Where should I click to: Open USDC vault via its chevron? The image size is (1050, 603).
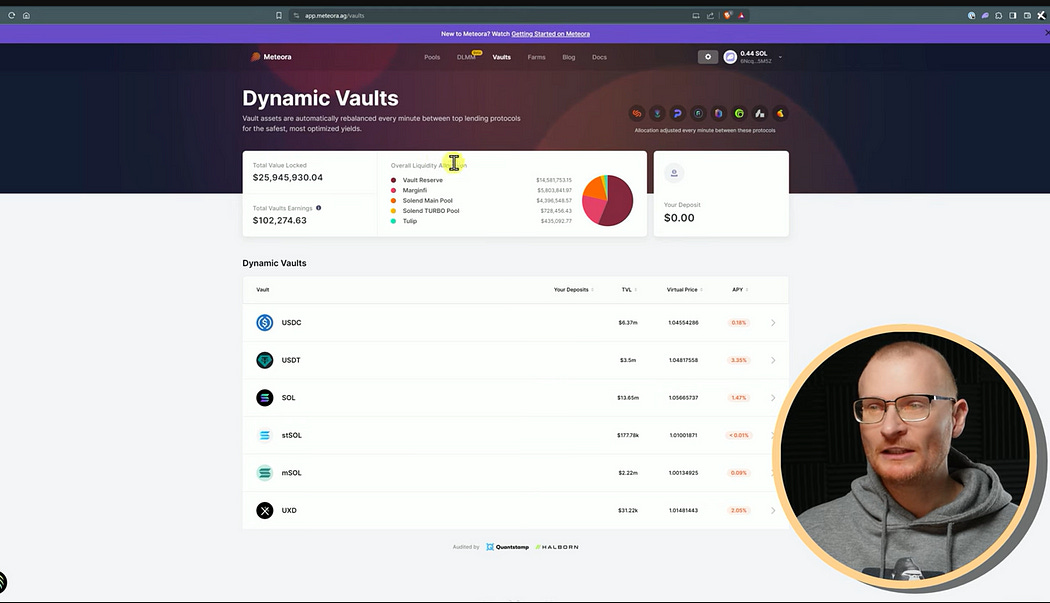pyautogui.click(x=773, y=322)
